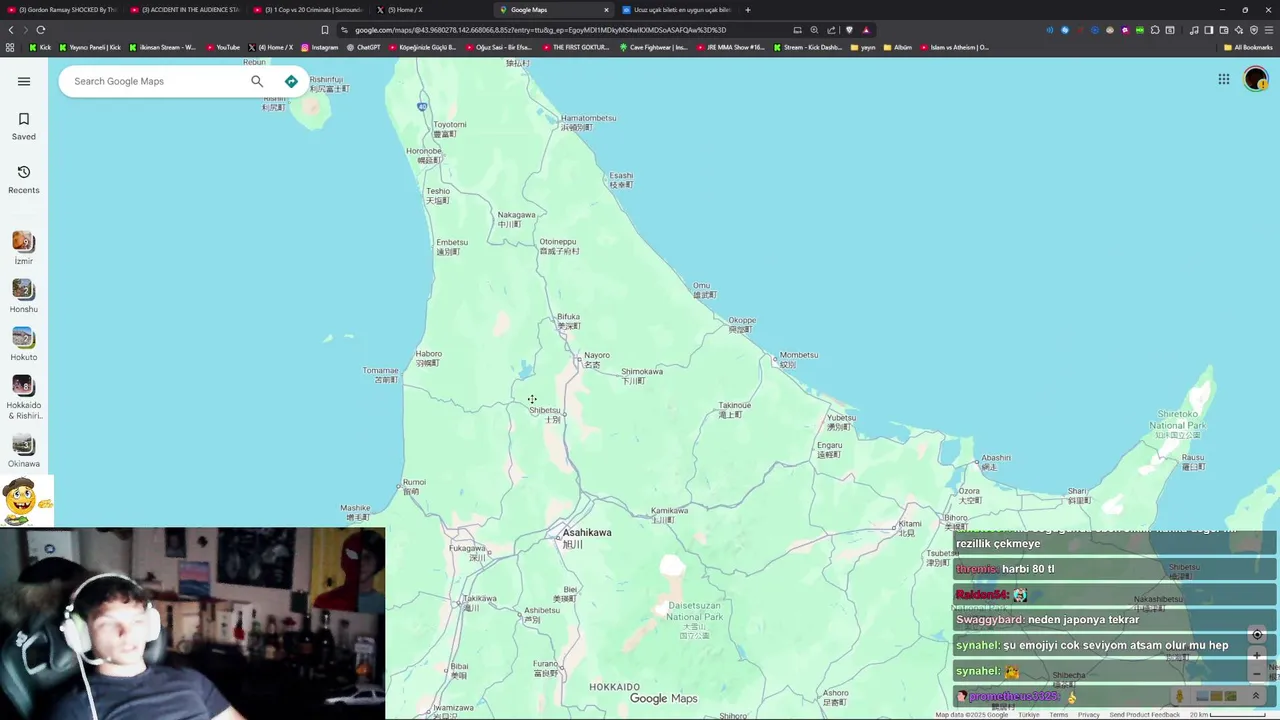Open the Brave VPN shield icon
Viewport: 1280px width, 720px height.
pyautogui.click(x=1254, y=30)
